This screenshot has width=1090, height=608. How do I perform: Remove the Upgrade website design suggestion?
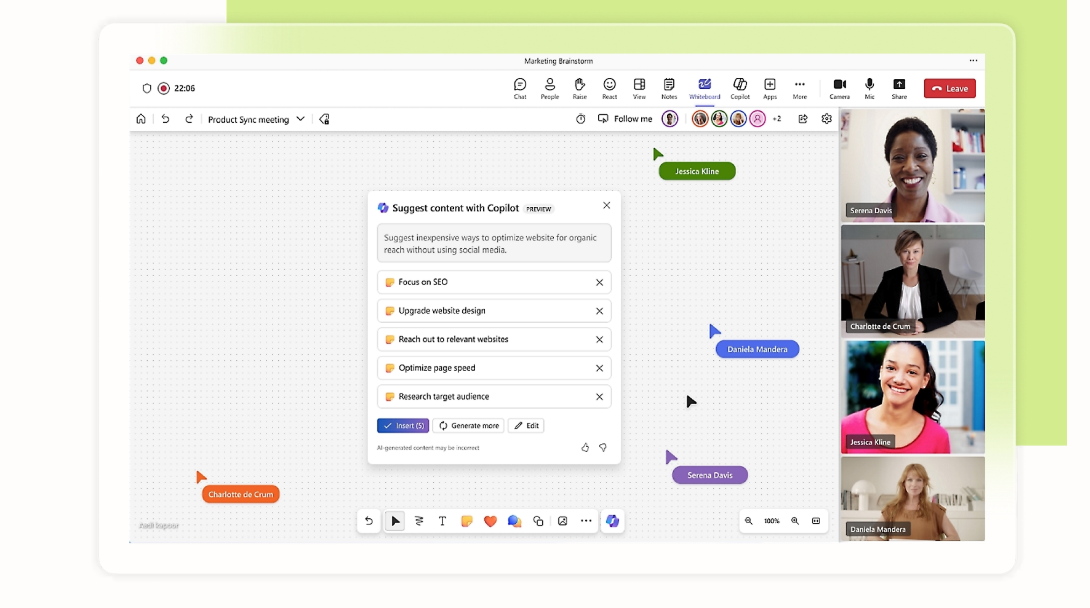599,311
